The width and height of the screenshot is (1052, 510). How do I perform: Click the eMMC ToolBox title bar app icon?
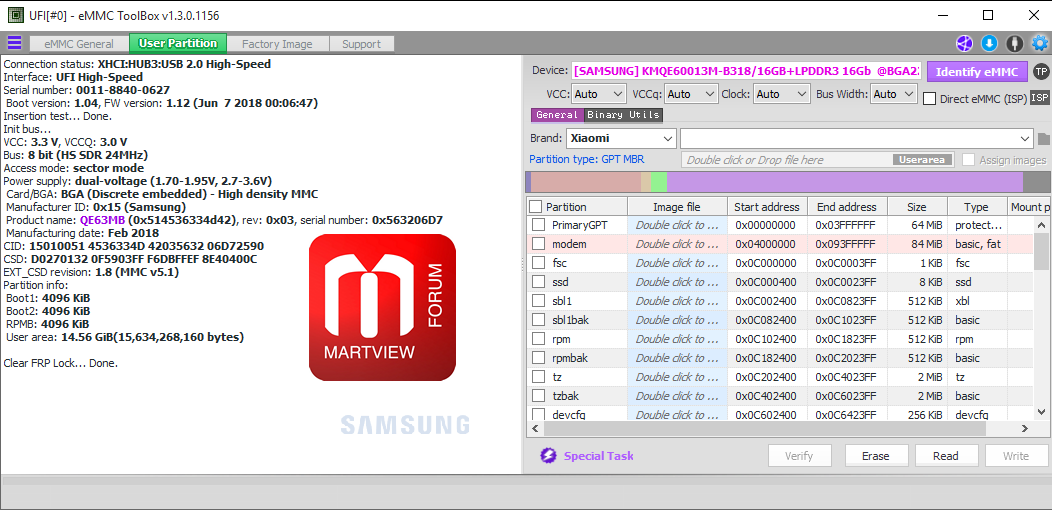(13, 15)
